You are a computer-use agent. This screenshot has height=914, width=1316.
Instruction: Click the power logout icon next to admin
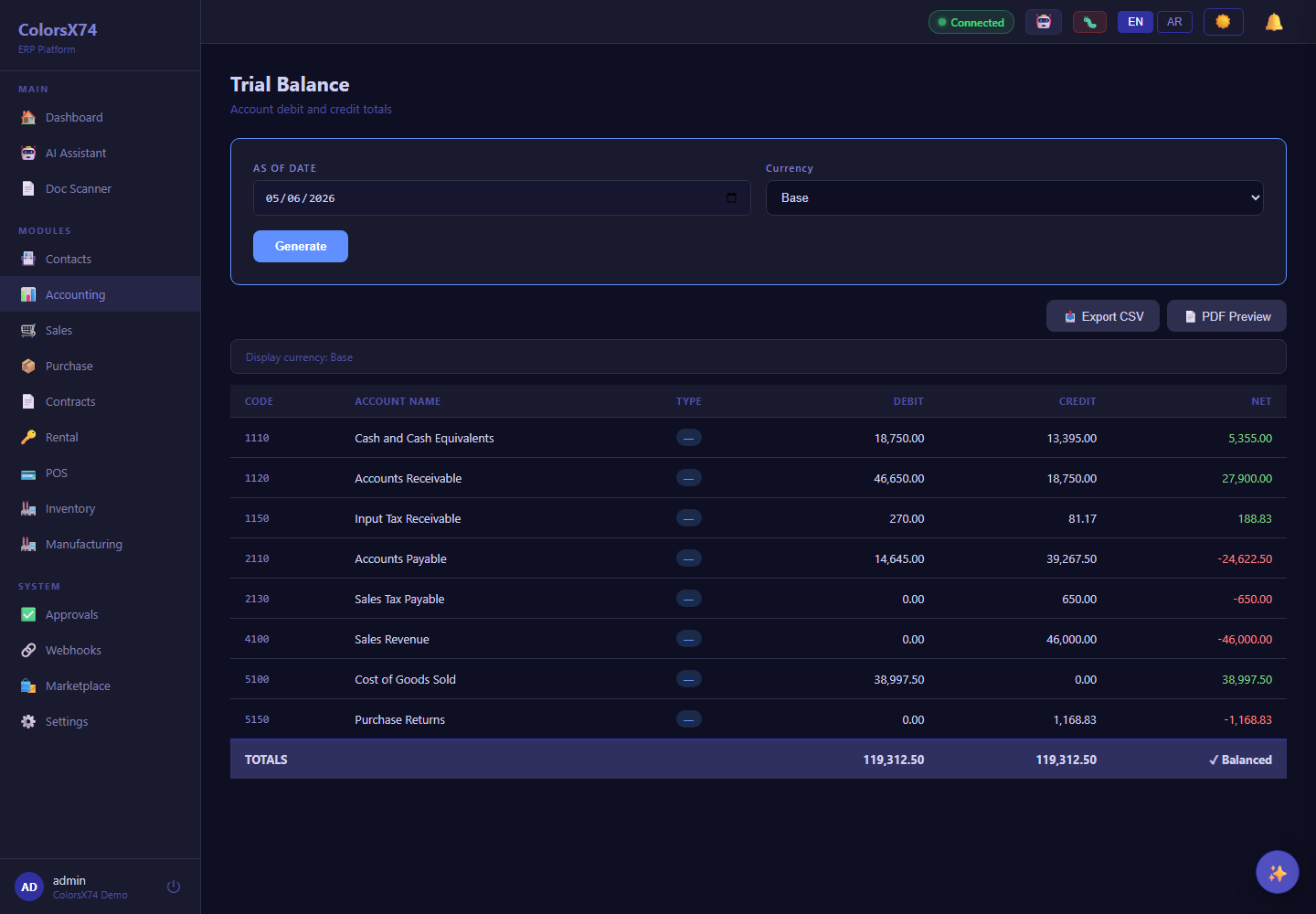tap(174, 887)
